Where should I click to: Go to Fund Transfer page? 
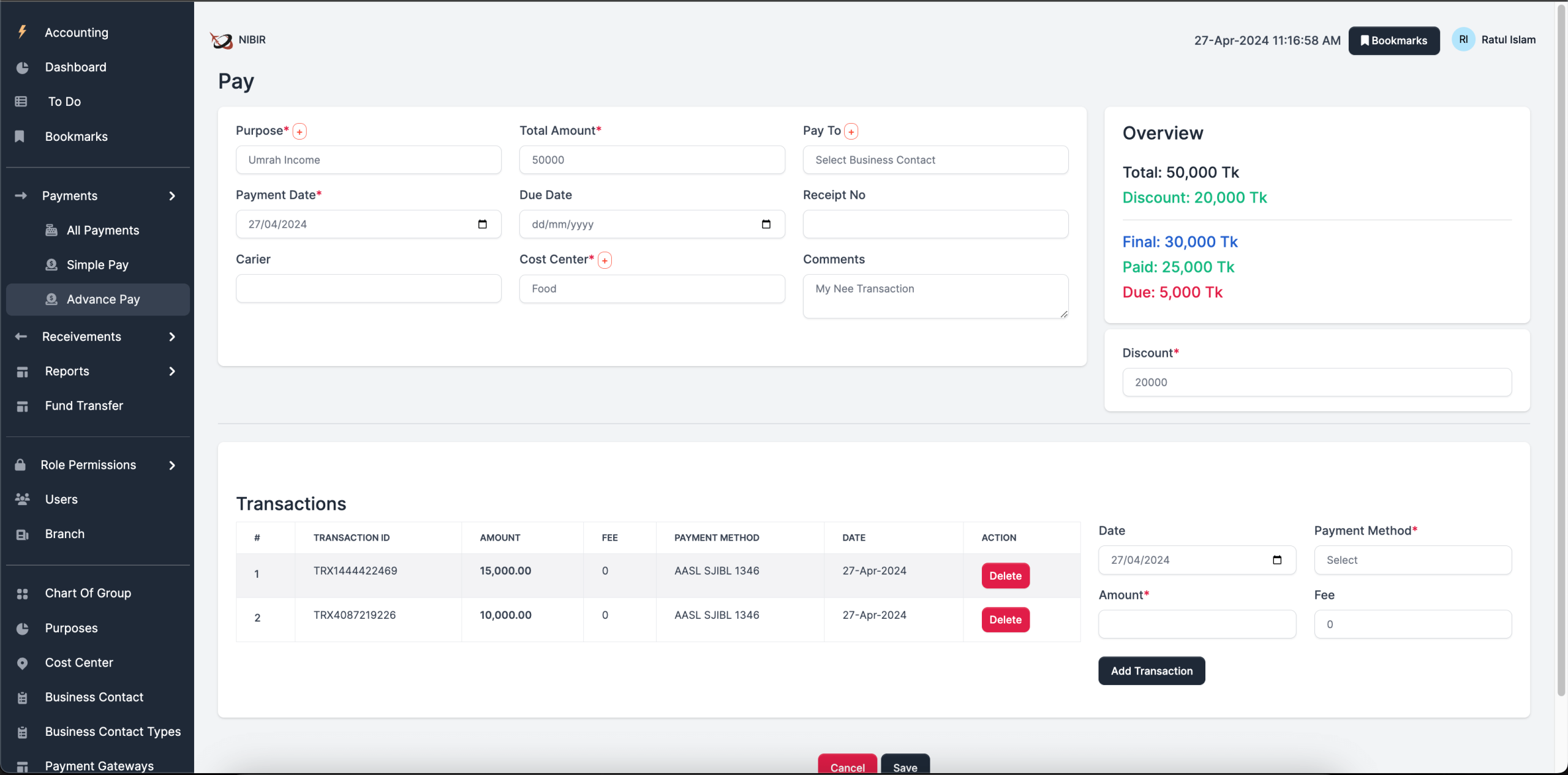tap(84, 406)
